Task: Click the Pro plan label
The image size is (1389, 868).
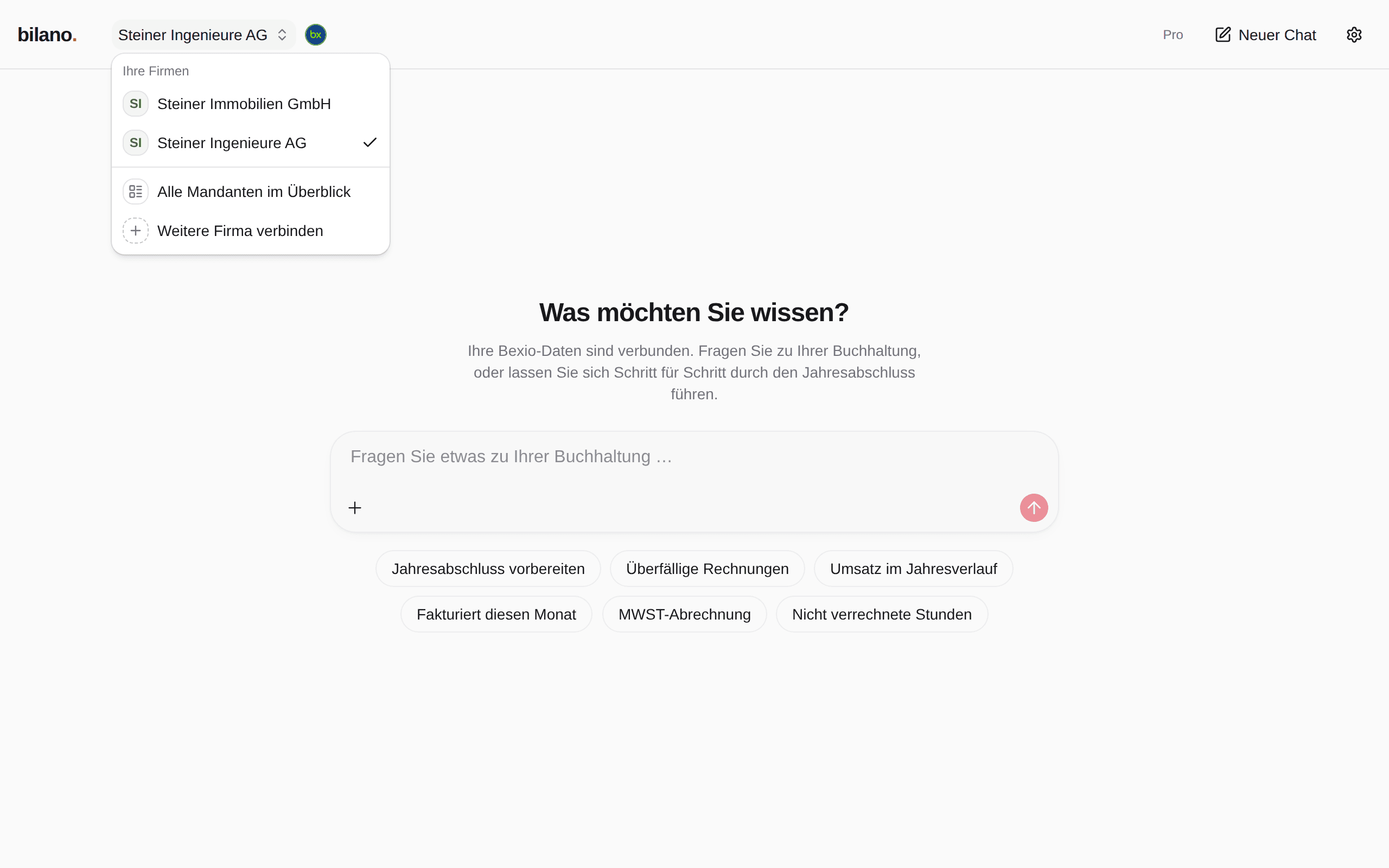Action: pyautogui.click(x=1173, y=35)
